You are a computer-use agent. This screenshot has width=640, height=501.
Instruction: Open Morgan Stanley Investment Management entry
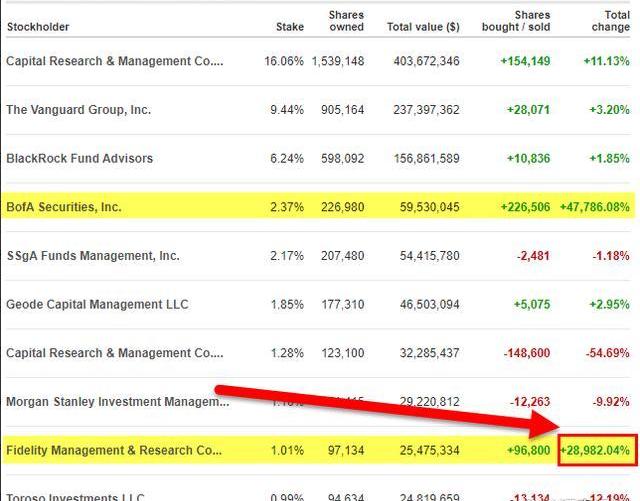click(117, 402)
